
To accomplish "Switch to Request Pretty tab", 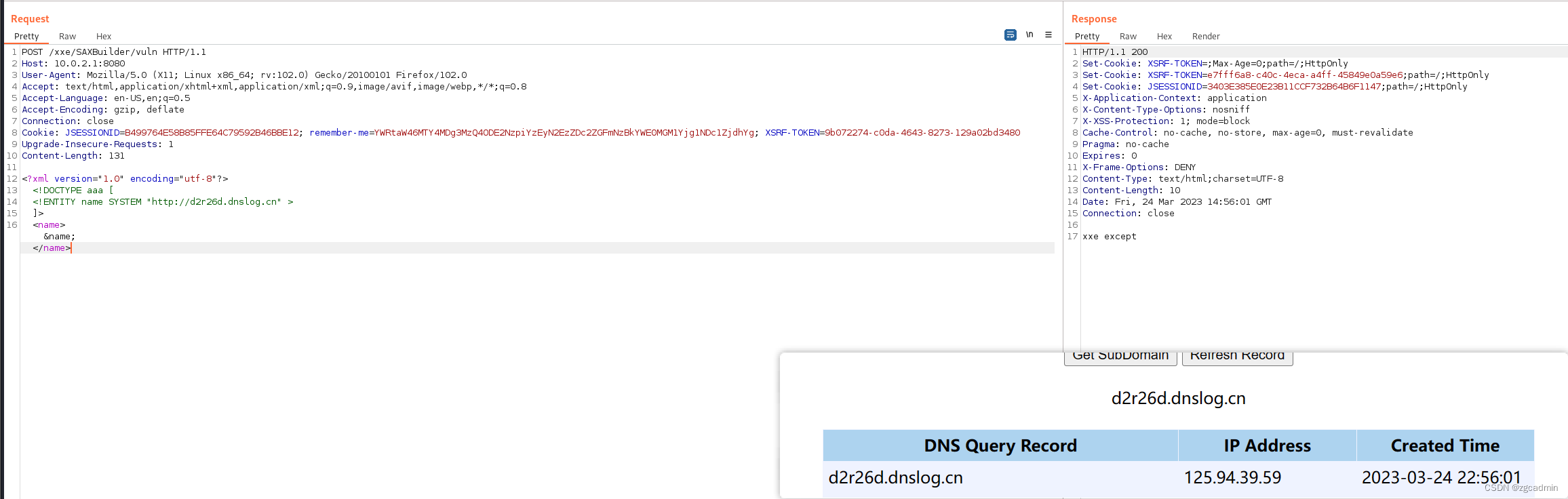I will pos(26,37).
